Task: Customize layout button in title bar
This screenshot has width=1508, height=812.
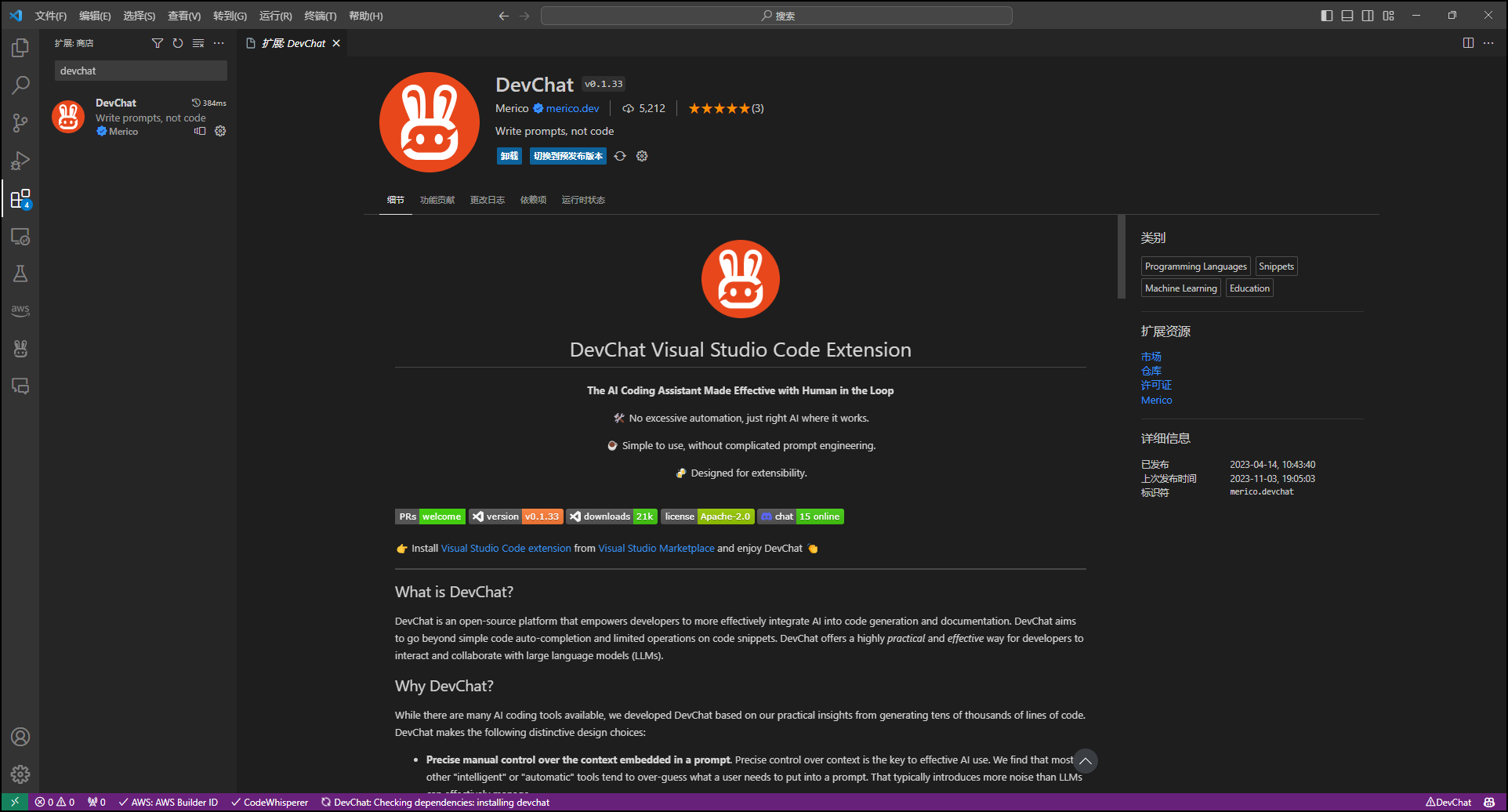Action: pyautogui.click(x=1389, y=16)
